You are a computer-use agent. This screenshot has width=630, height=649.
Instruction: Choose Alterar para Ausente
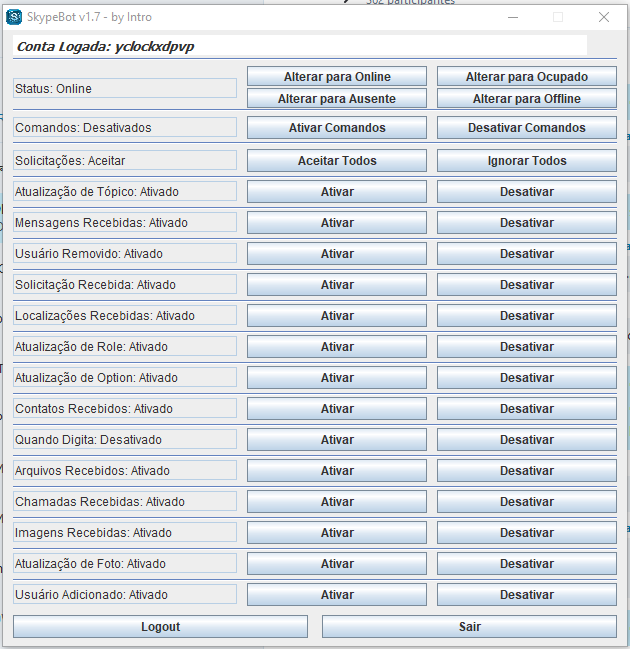click(x=337, y=99)
